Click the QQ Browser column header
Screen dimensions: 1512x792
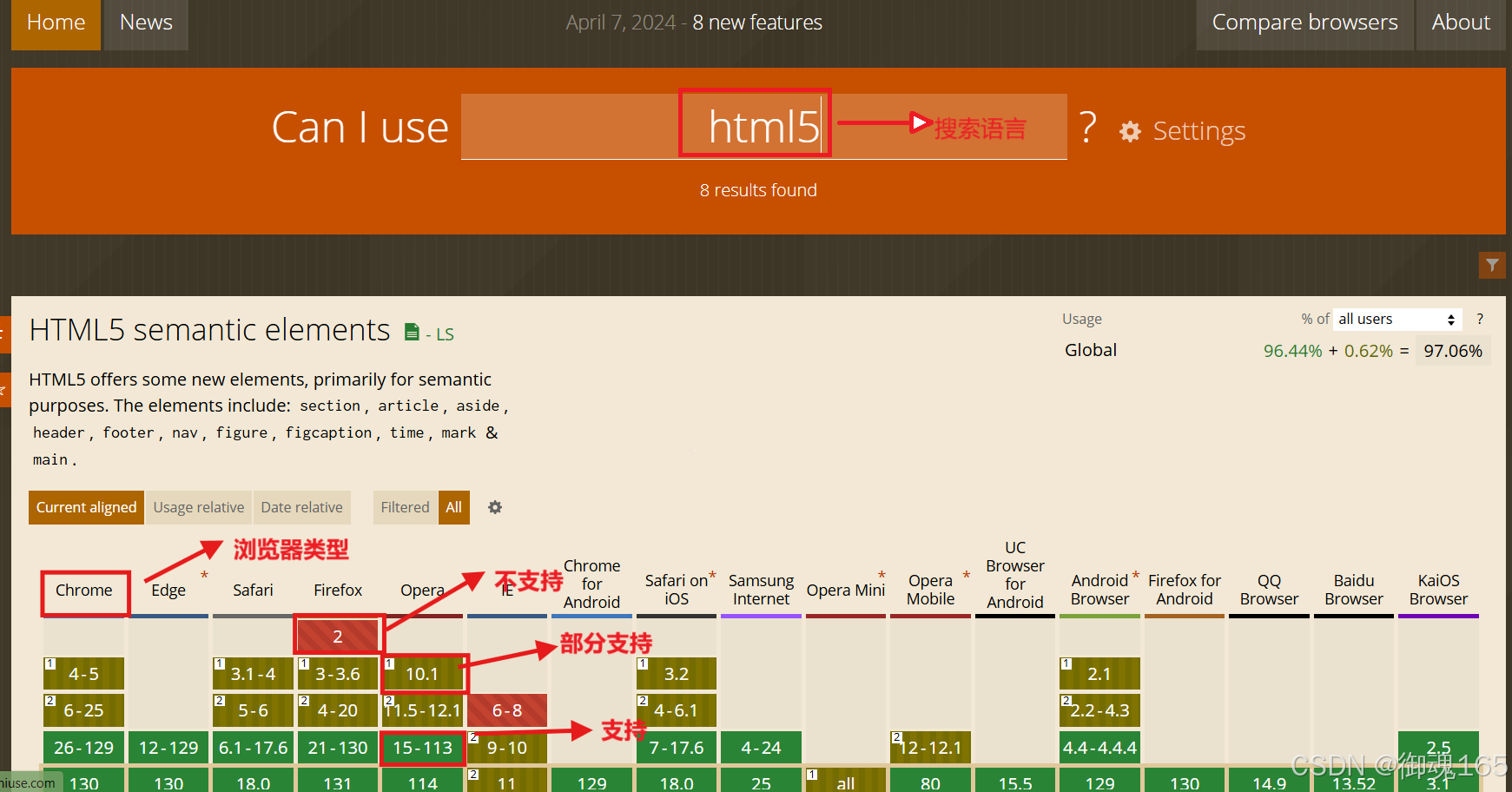coord(1269,590)
